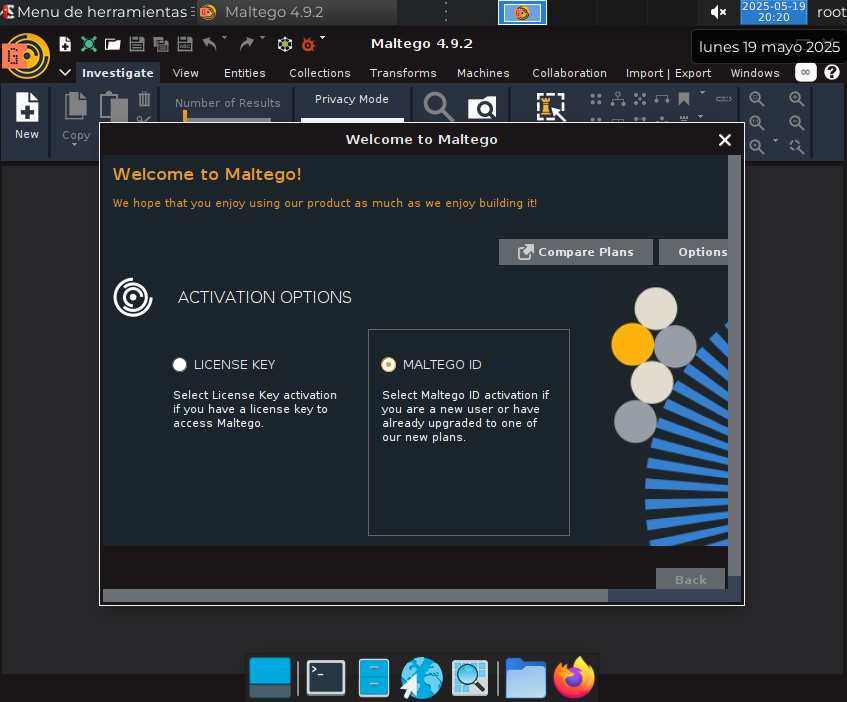Click the Compare Plans button
The width and height of the screenshot is (847, 702).
coord(575,252)
